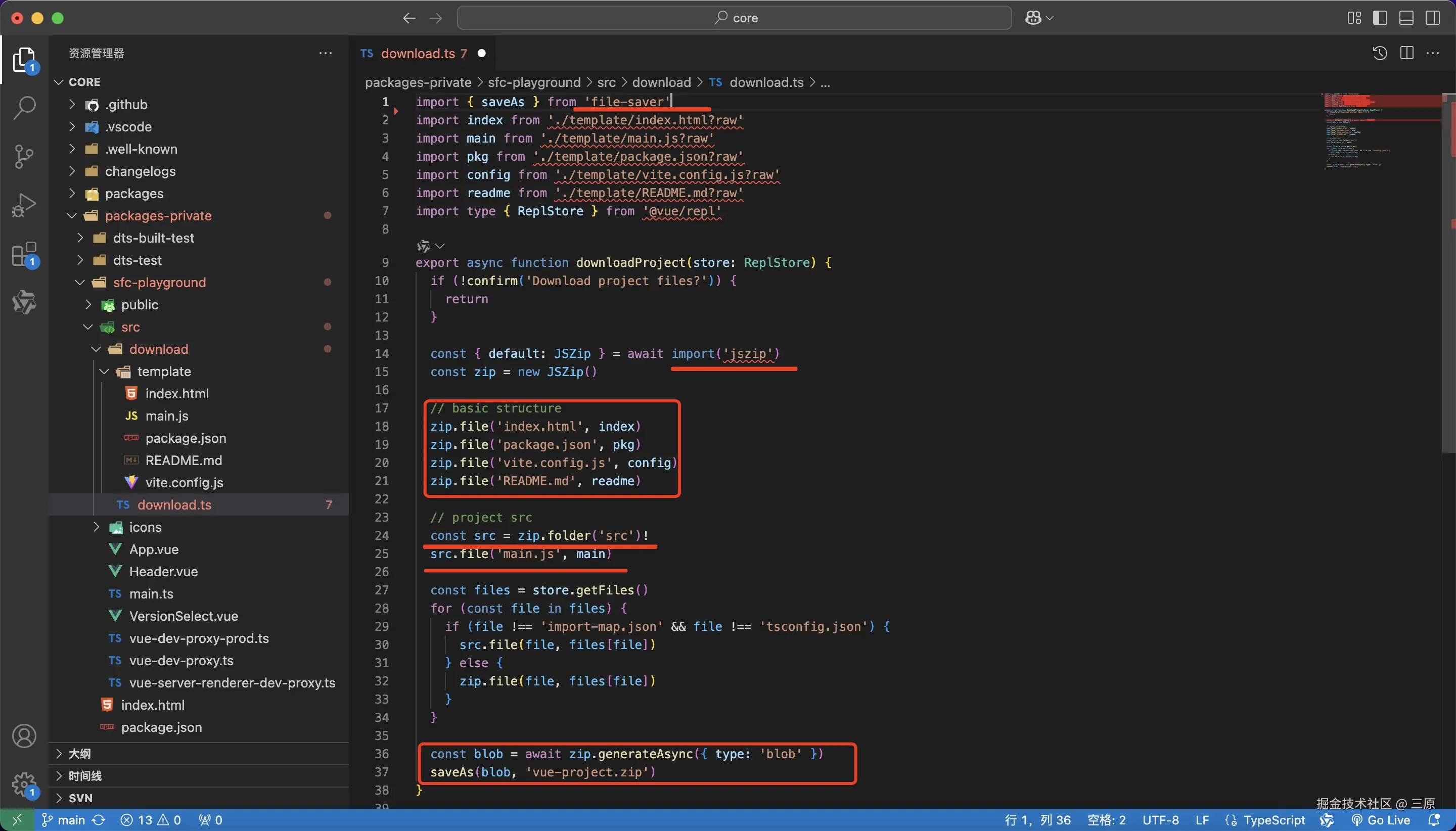Split the editor to the right
The image size is (1456, 831).
click(1407, 53)
